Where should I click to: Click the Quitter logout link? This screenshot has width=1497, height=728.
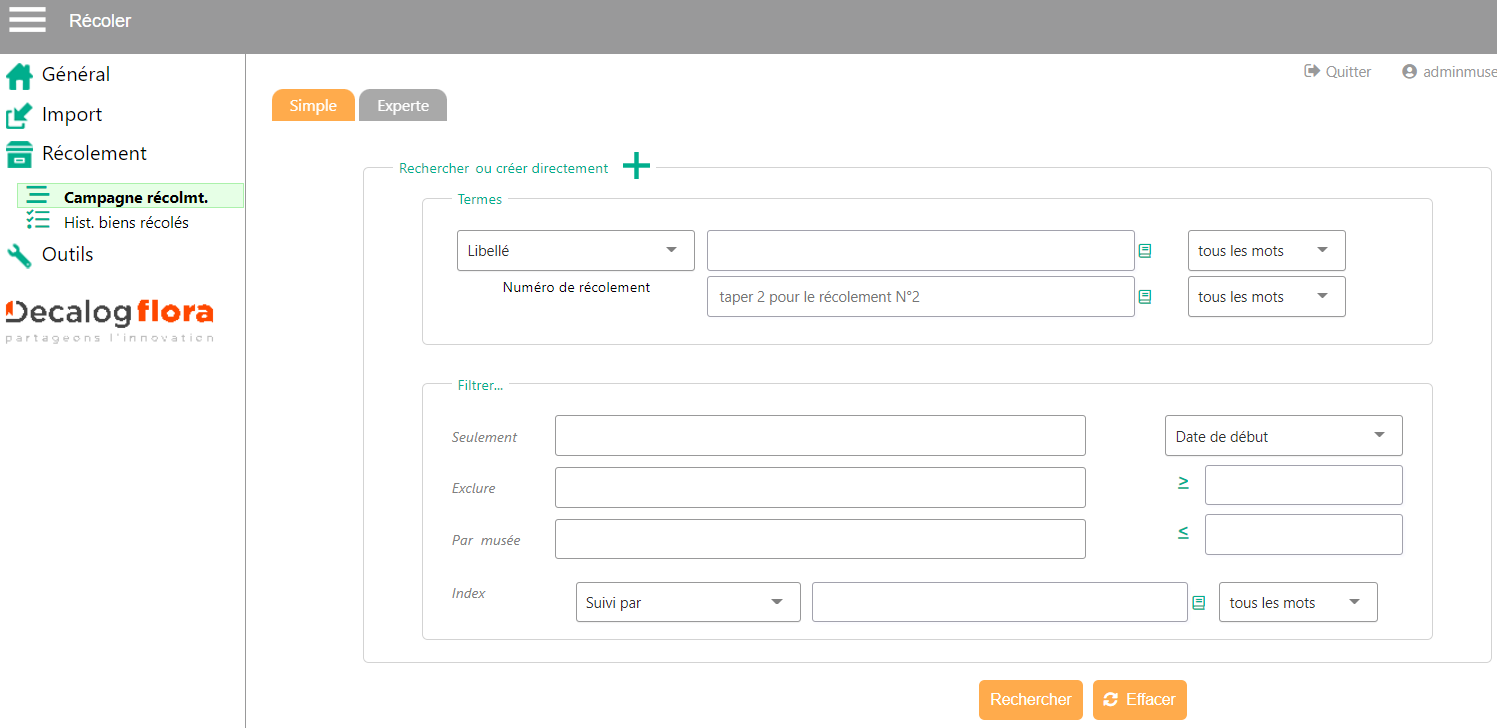1338,72
